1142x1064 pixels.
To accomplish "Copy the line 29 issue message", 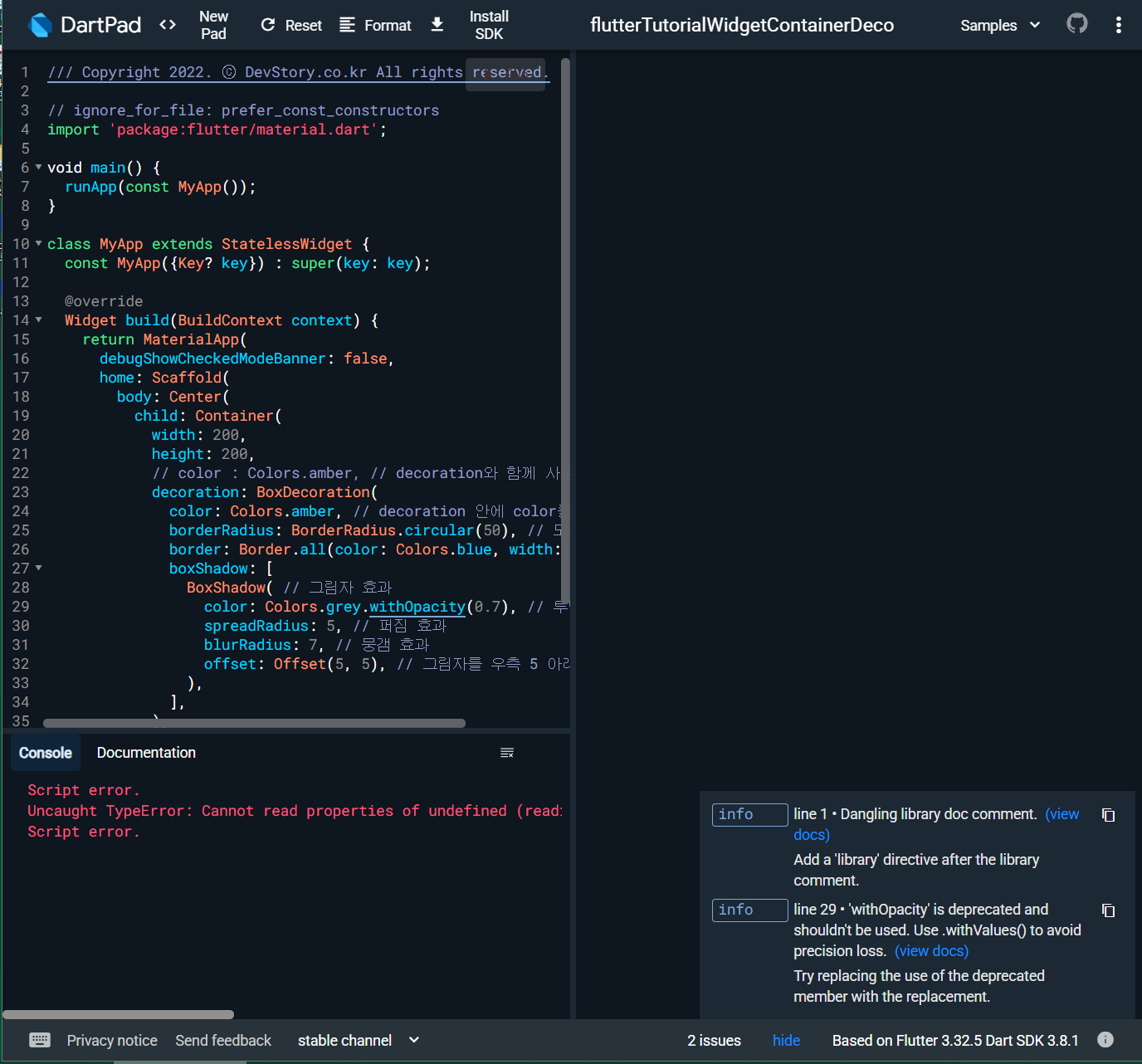I will tap(1108, 910).
